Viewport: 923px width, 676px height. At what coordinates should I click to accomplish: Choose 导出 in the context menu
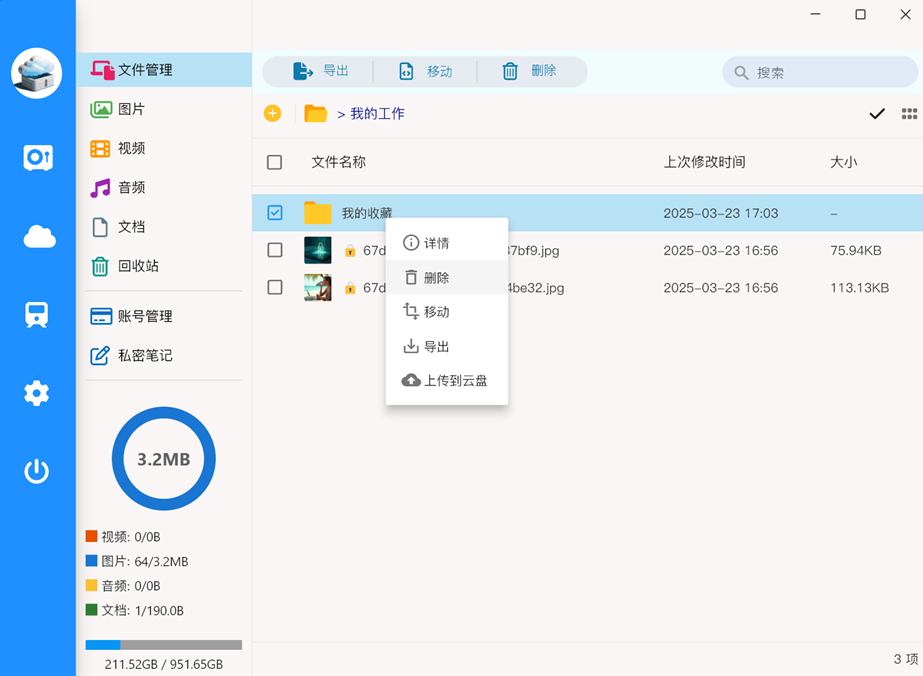447,346
